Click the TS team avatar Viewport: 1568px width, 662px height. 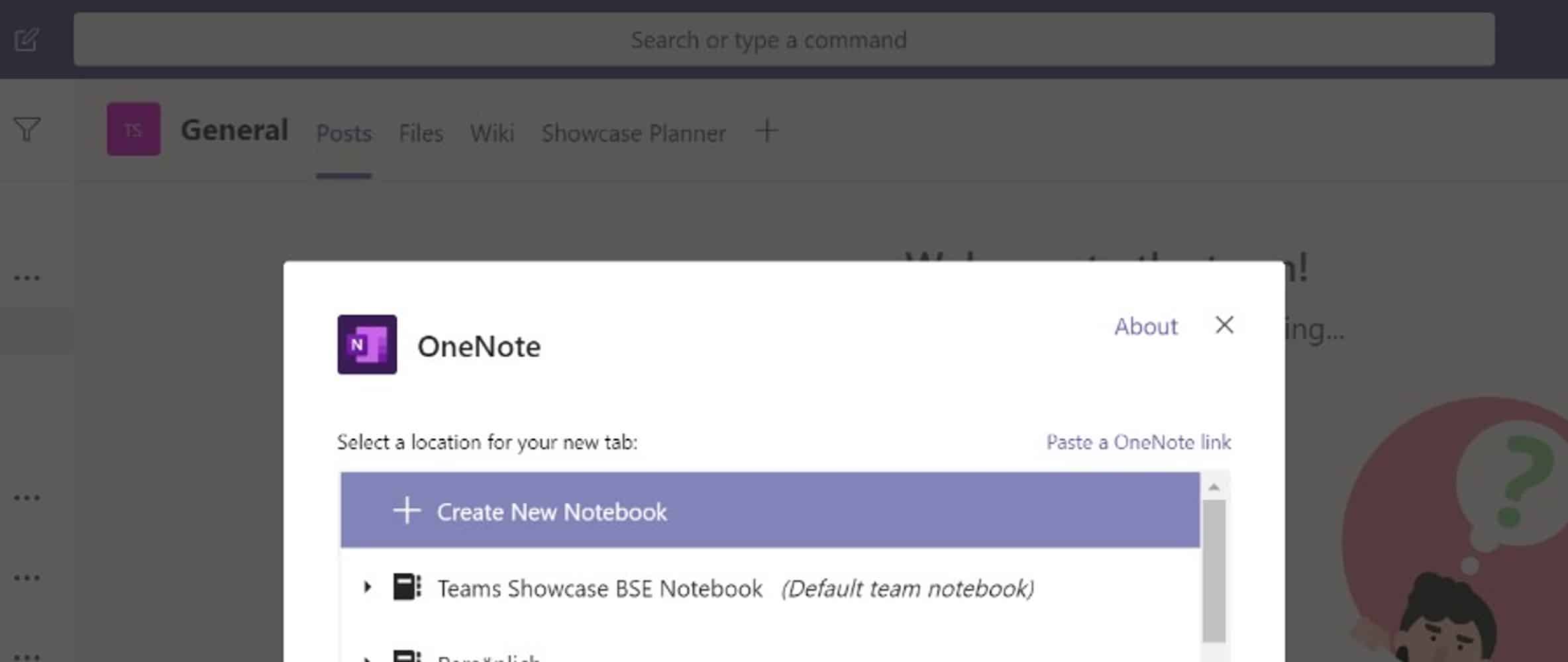134,129
